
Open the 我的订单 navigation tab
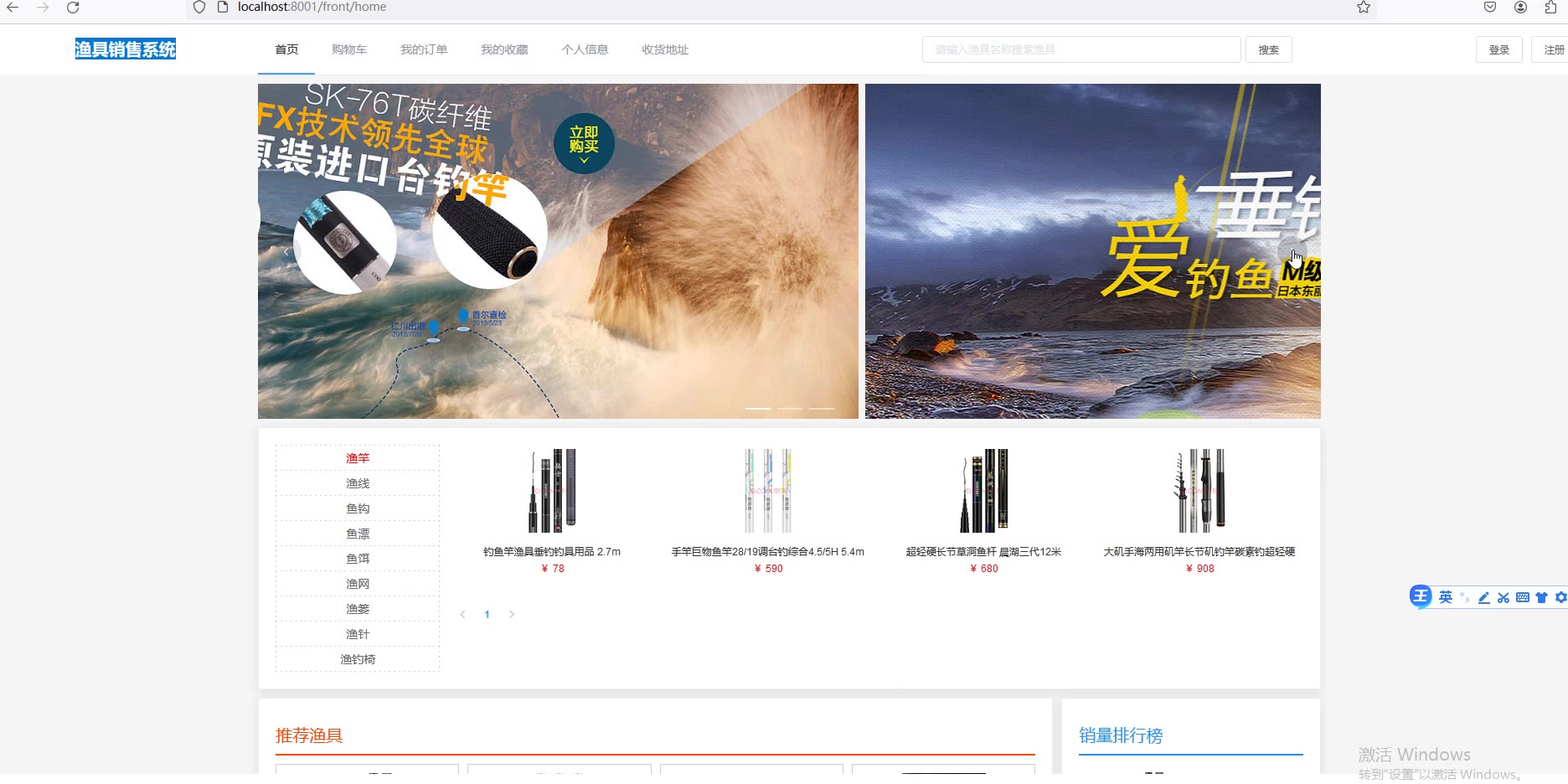424,49
